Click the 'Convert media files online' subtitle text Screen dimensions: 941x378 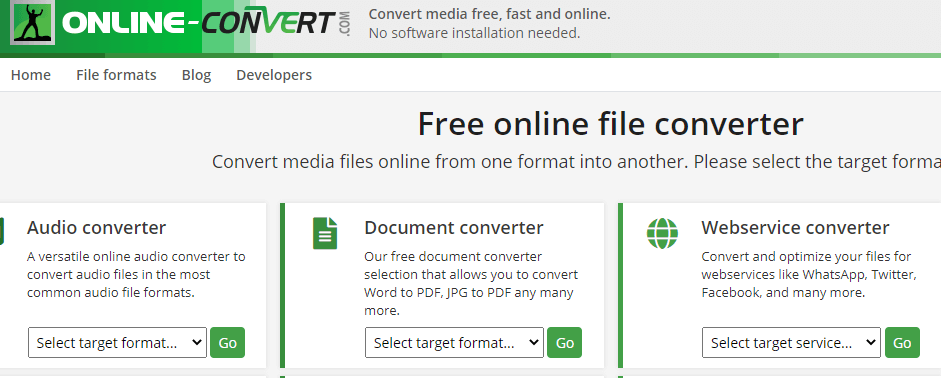576,162
